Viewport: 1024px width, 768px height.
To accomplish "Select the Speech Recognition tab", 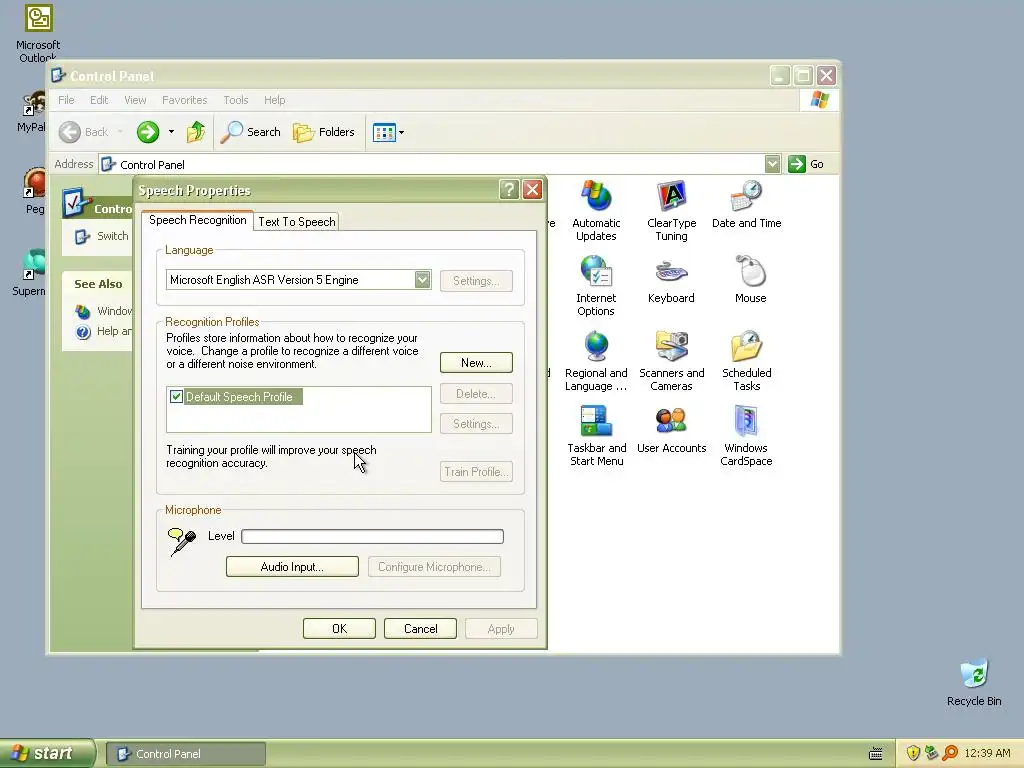I will [197, 220].
